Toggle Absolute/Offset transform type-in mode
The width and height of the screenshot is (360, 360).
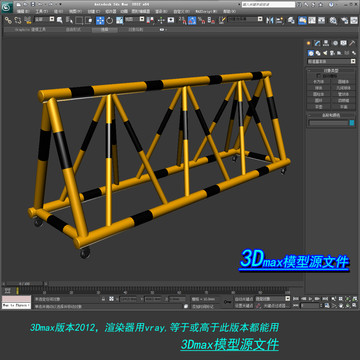pyautogui.click(x=111, y=299)
